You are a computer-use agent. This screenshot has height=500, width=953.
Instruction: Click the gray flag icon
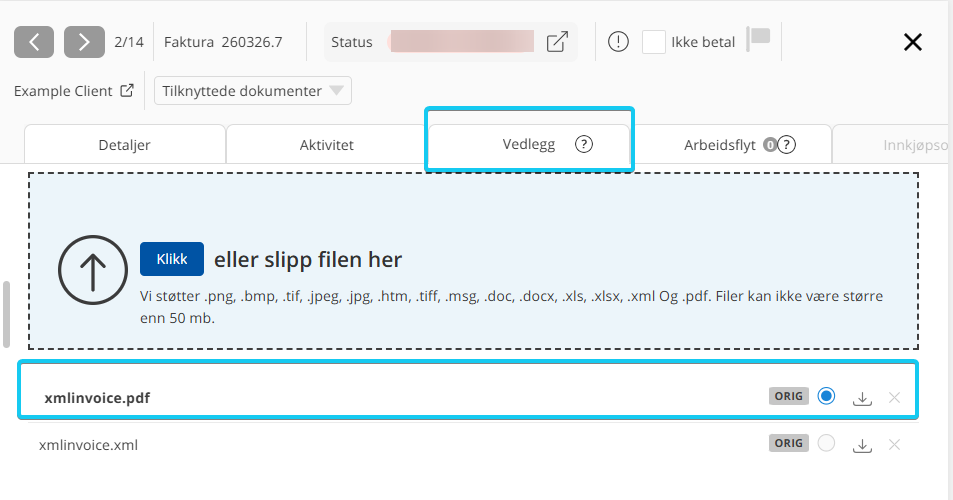click(x=759, y=38)
